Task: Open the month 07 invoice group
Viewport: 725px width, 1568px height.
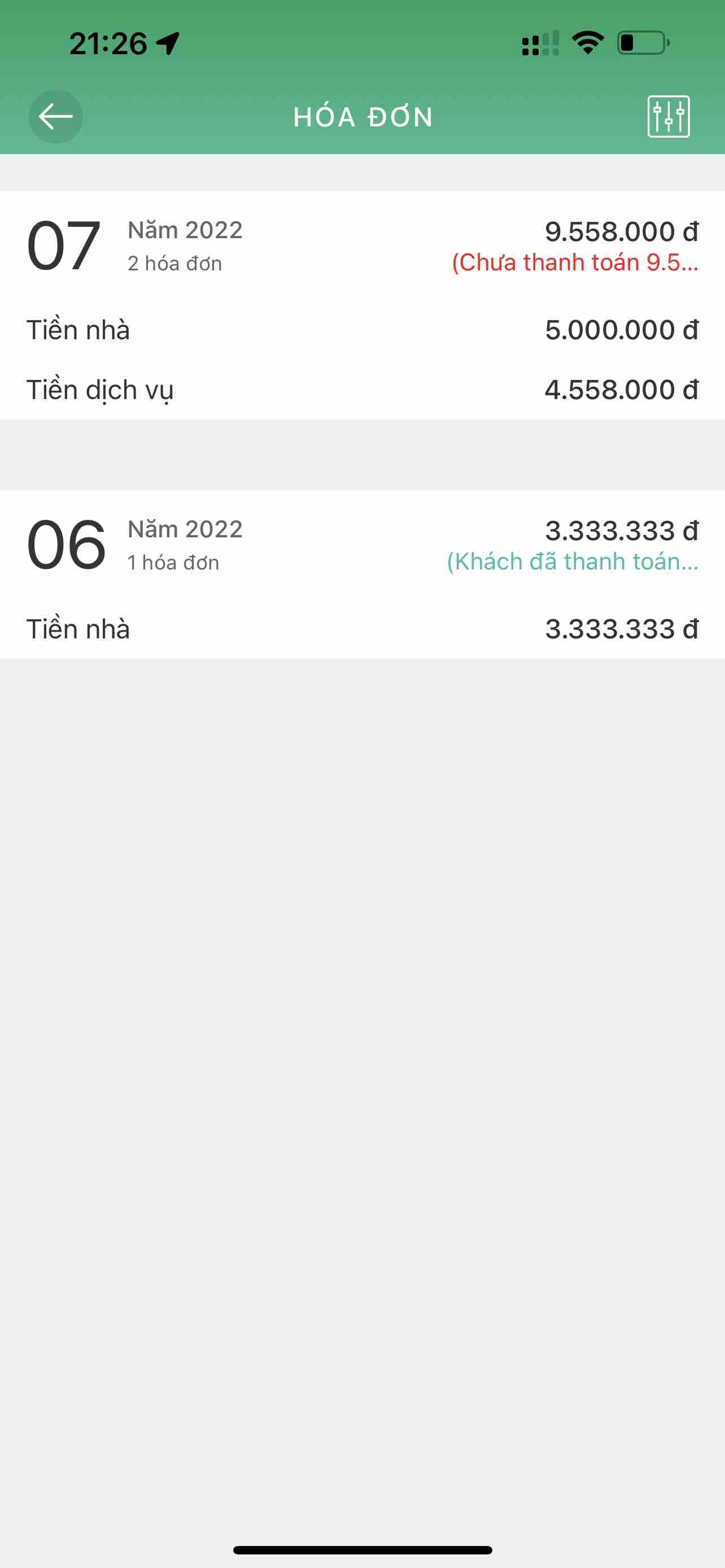Action: [63, 246]
